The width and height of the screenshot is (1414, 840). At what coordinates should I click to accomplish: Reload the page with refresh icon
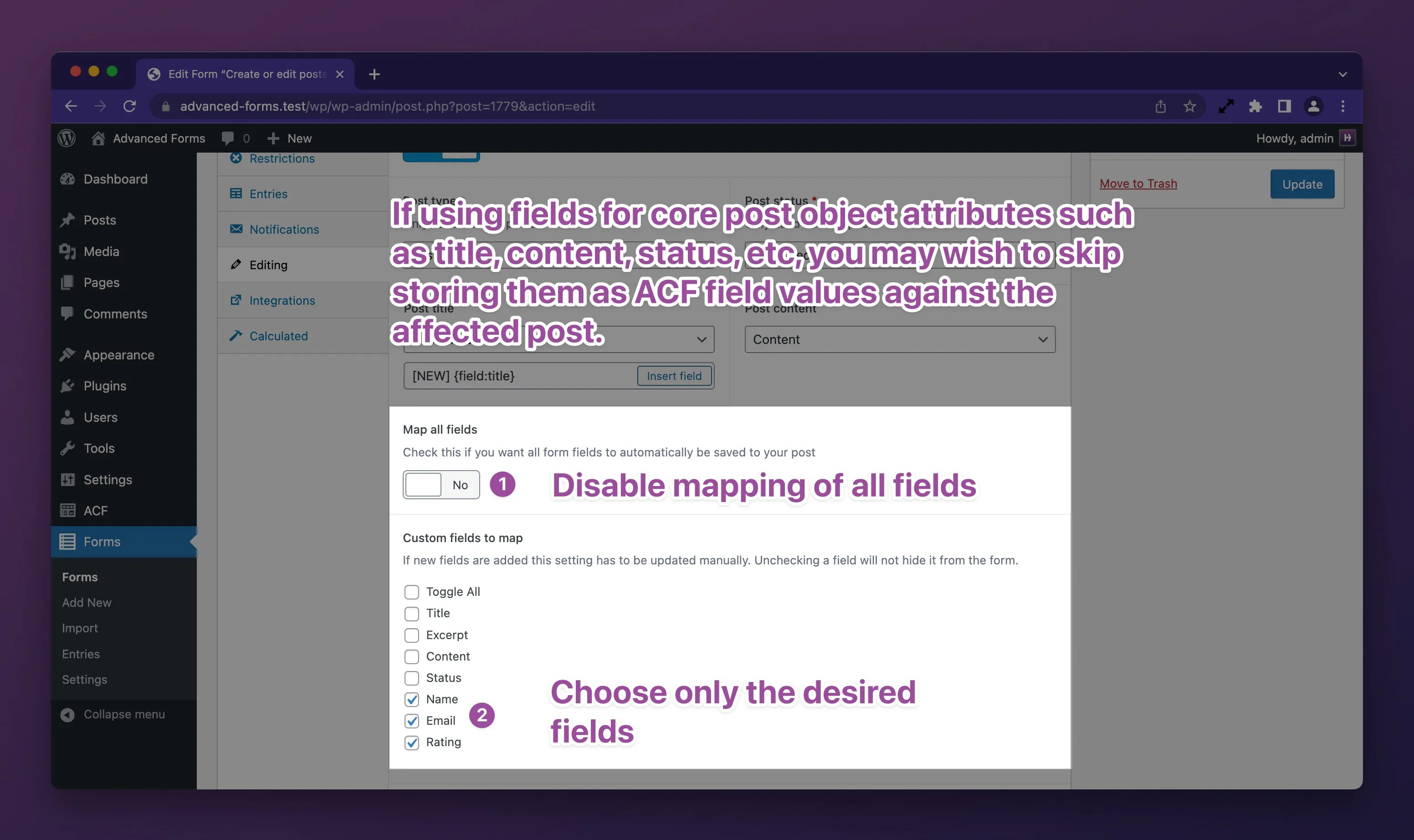pos(130,106)
